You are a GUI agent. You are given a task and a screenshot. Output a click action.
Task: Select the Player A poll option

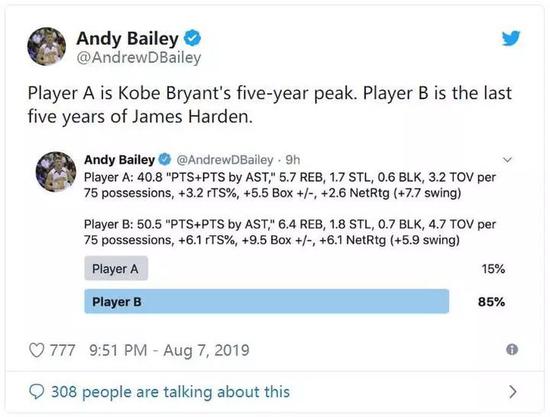[116, 269]
